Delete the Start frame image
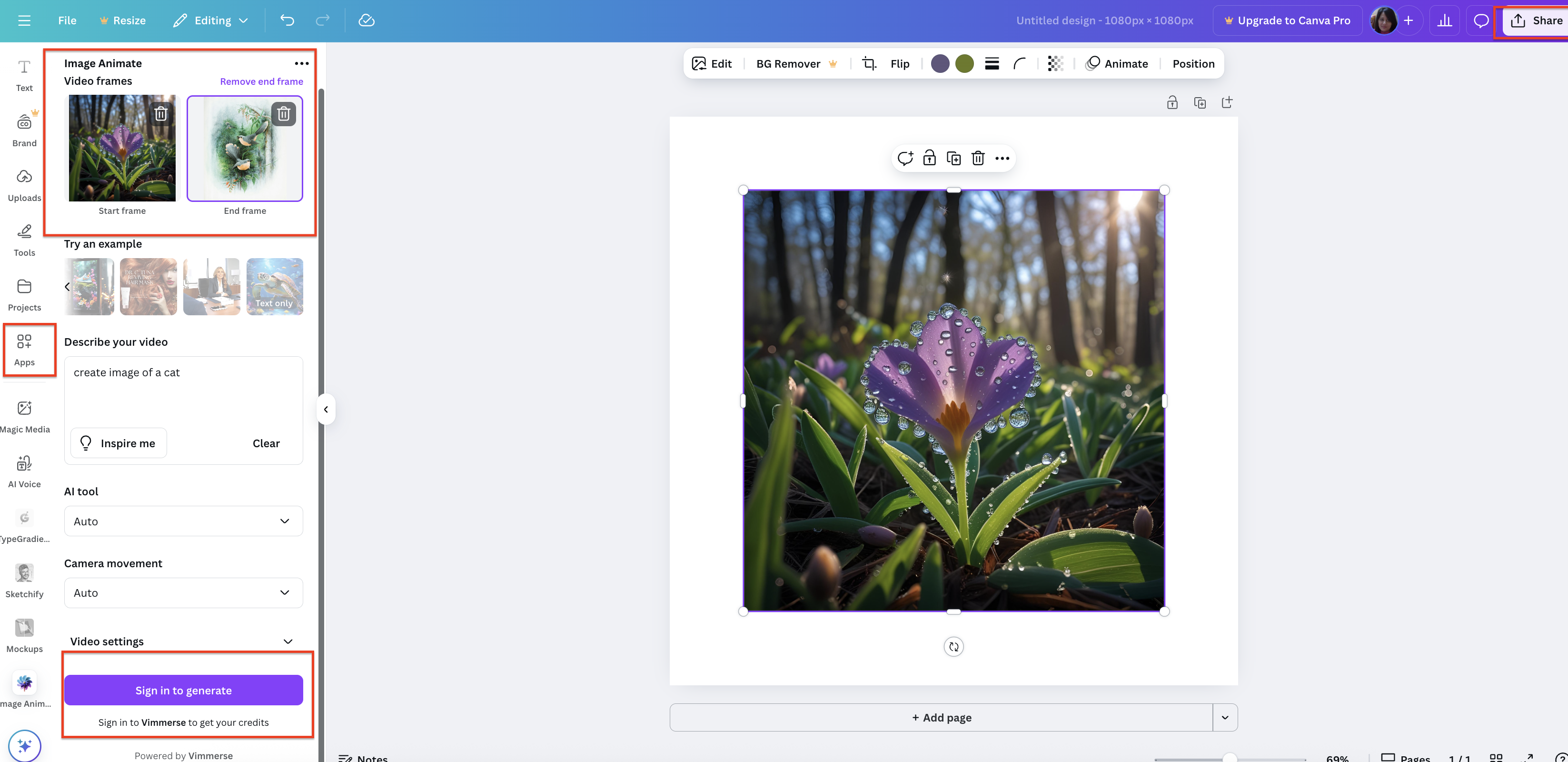Screen dimensions: 1568x762 (x=161, y=113)
